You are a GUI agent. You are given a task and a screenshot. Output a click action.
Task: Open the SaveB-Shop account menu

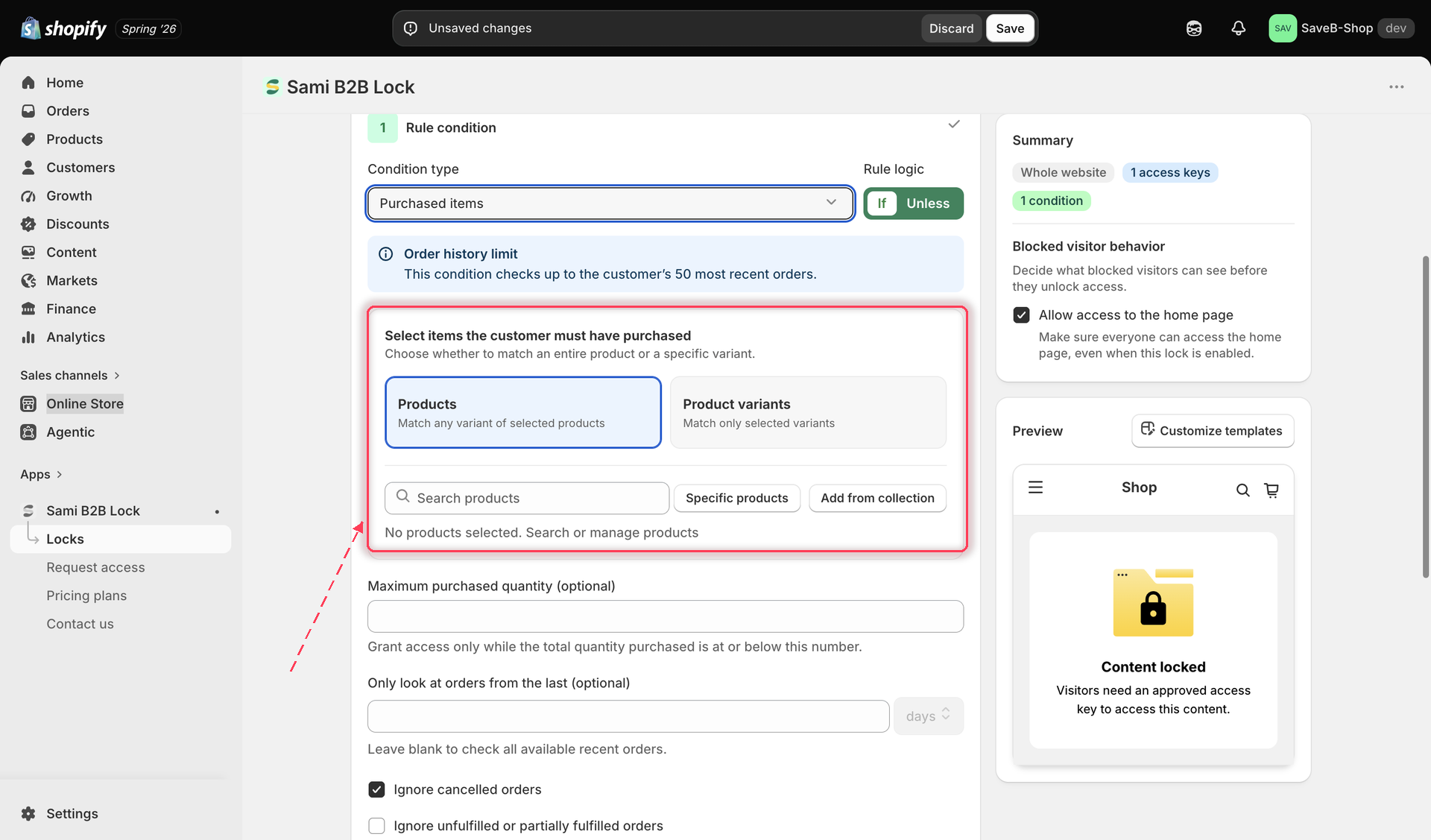click(1341, 28)
